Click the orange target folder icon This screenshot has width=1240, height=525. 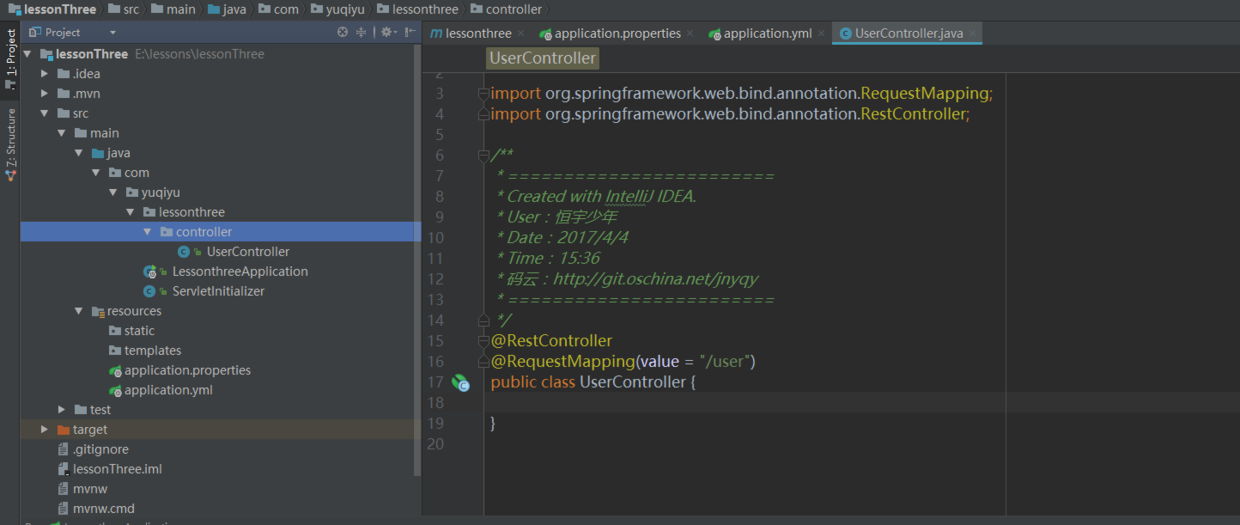(64, 430)
